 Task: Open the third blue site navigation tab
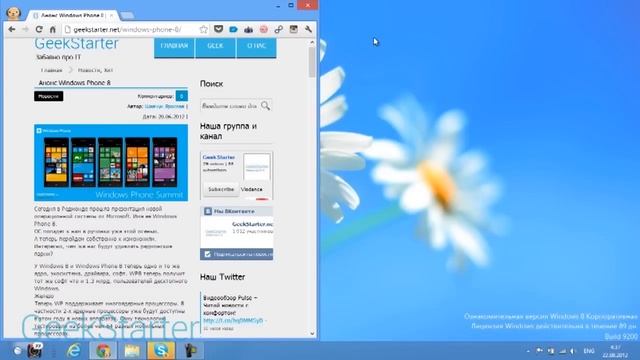[x=256, y=47]
